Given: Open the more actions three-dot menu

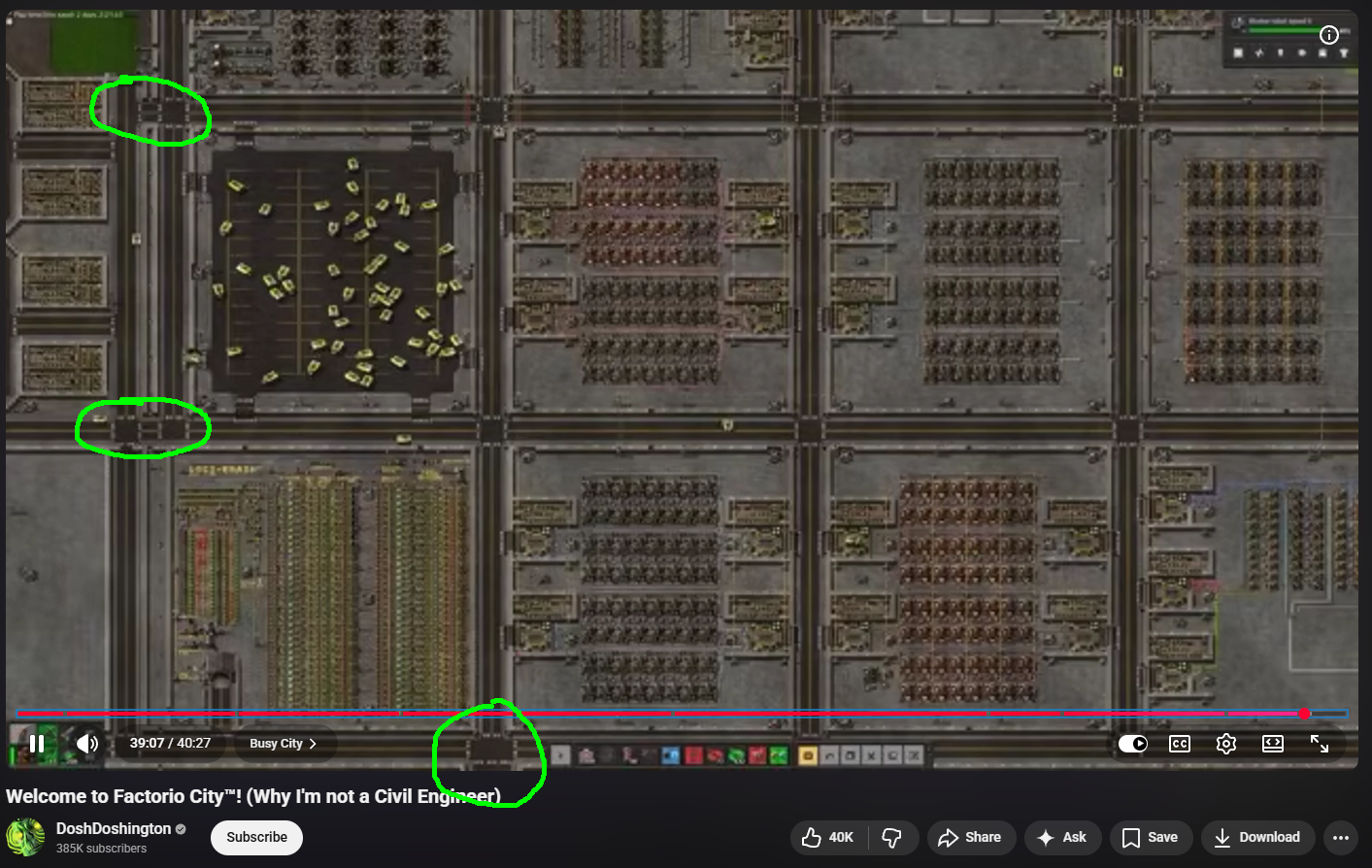Looking at the screenshot, I should tap(1341, 837).
